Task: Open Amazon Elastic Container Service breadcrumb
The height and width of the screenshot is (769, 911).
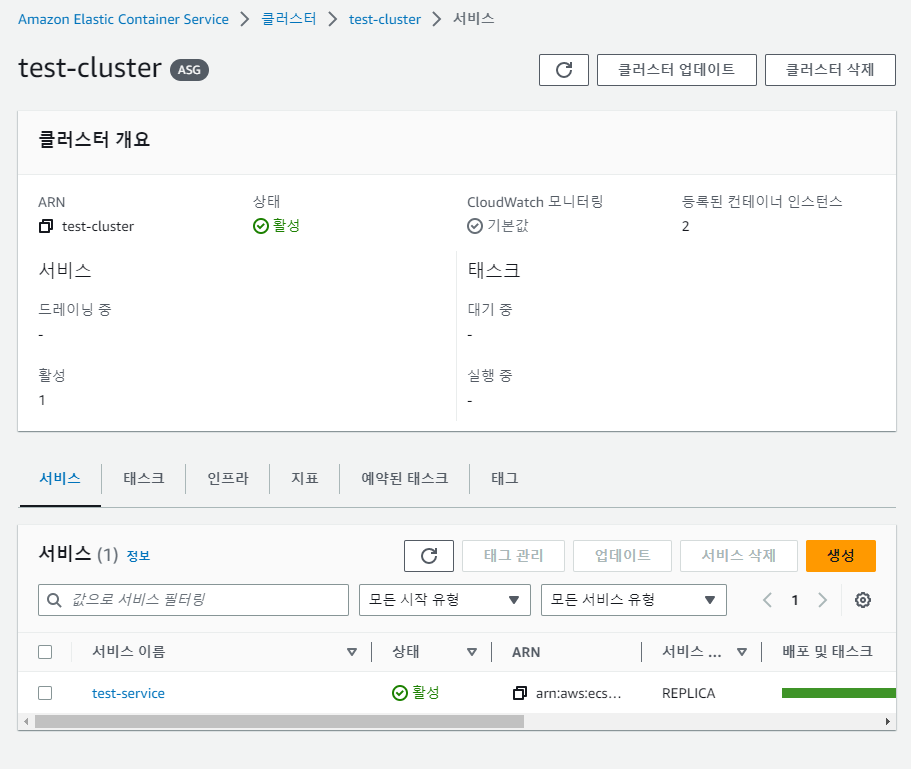Action: click(123, 19)
